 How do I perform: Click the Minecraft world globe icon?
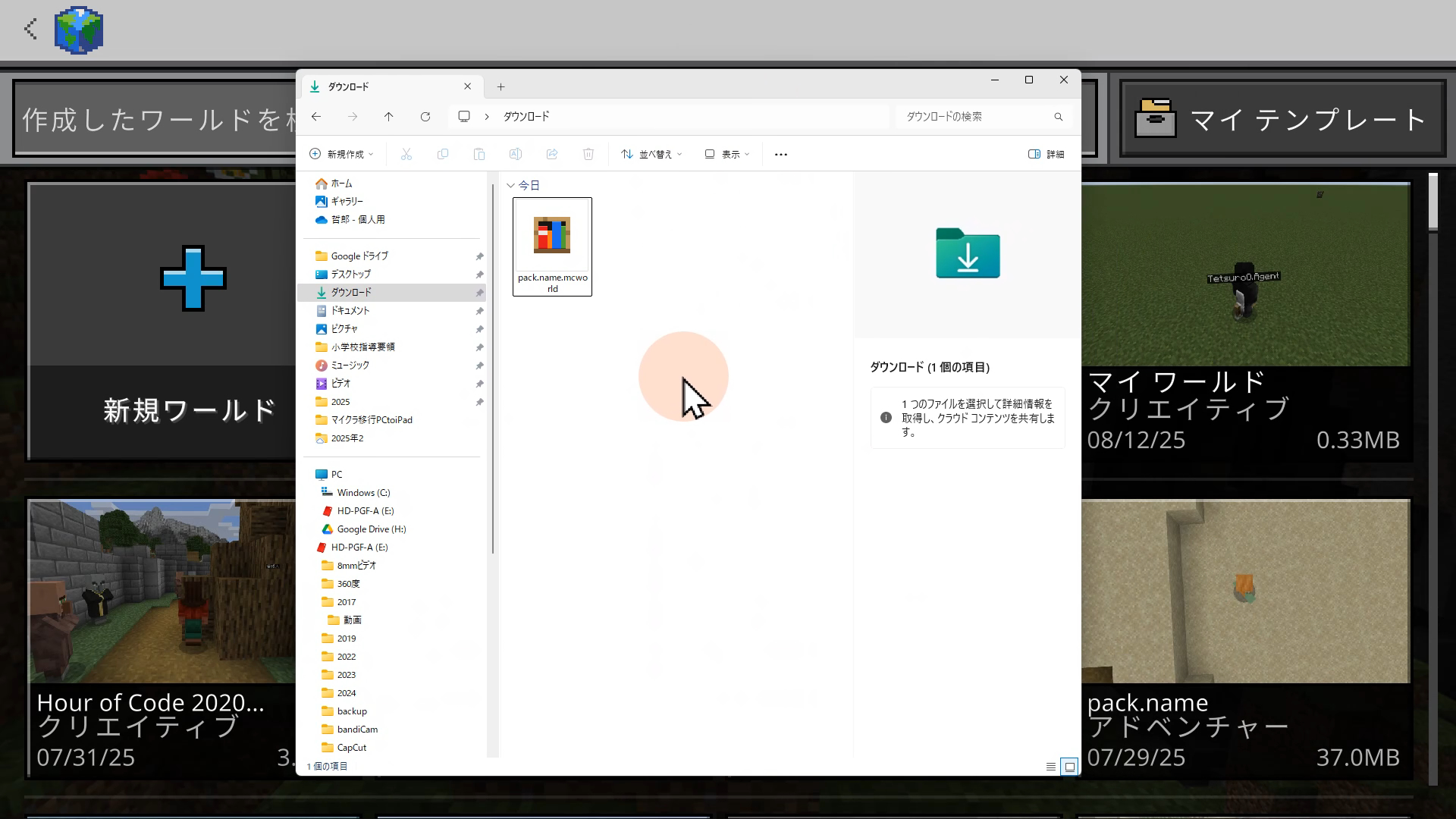click(79, 30)
